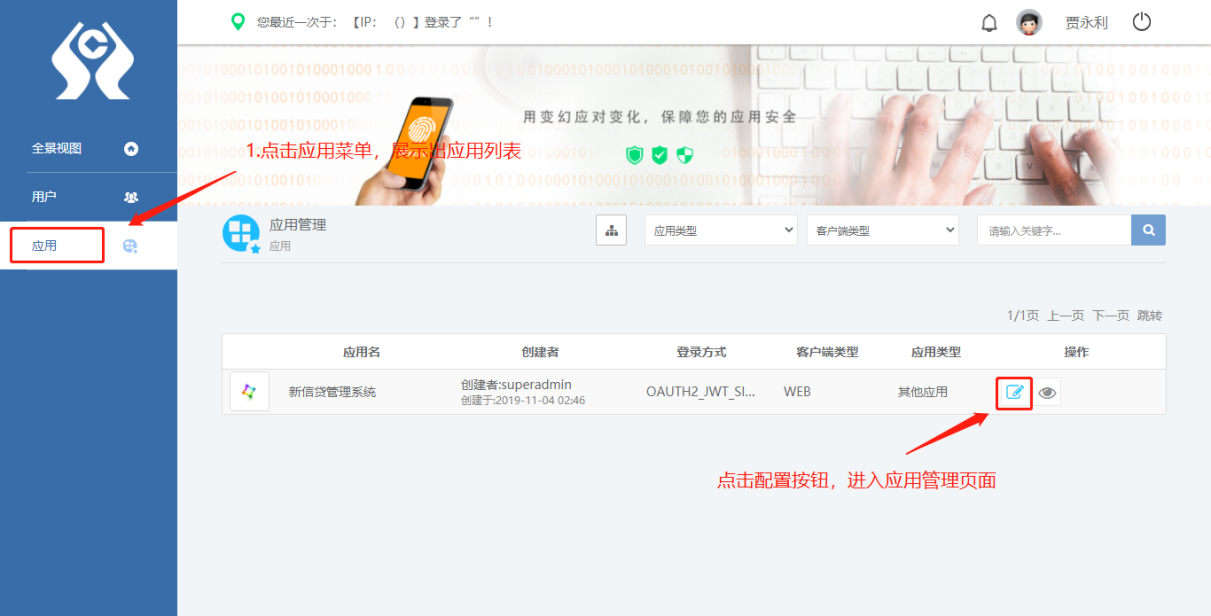Click the 跳转 page jump link
1211x616 pixels.
(1149, 314)
